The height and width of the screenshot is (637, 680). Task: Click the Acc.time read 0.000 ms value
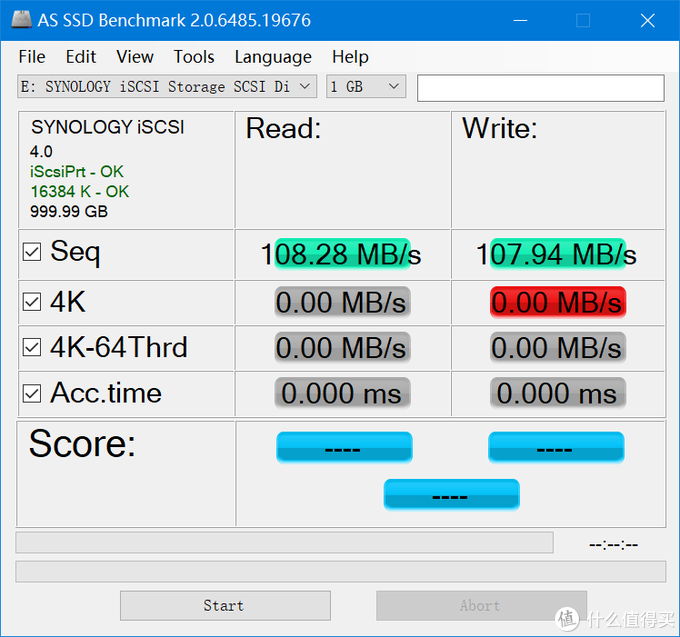point(343,393)
